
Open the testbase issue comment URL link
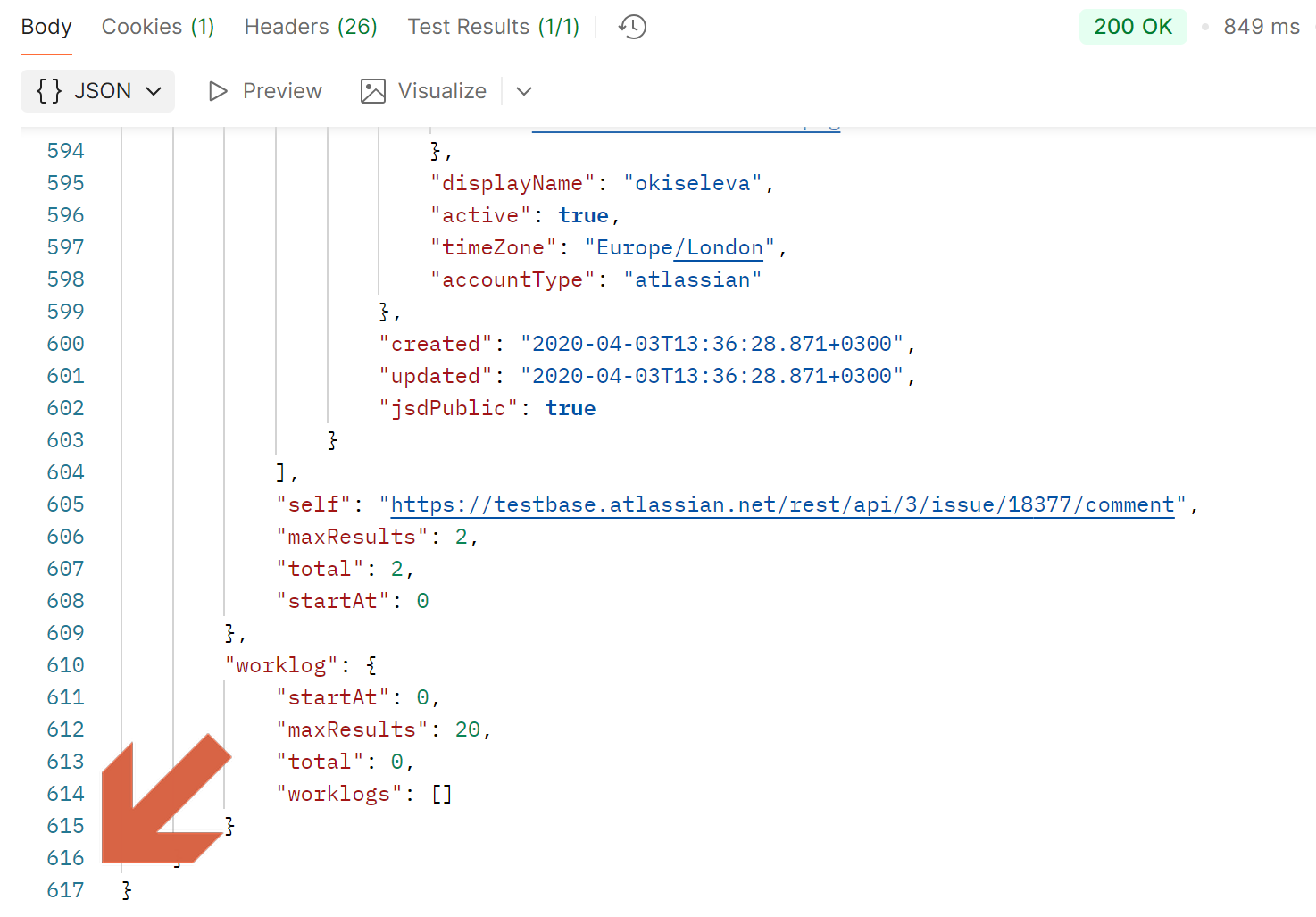[782, 504]
